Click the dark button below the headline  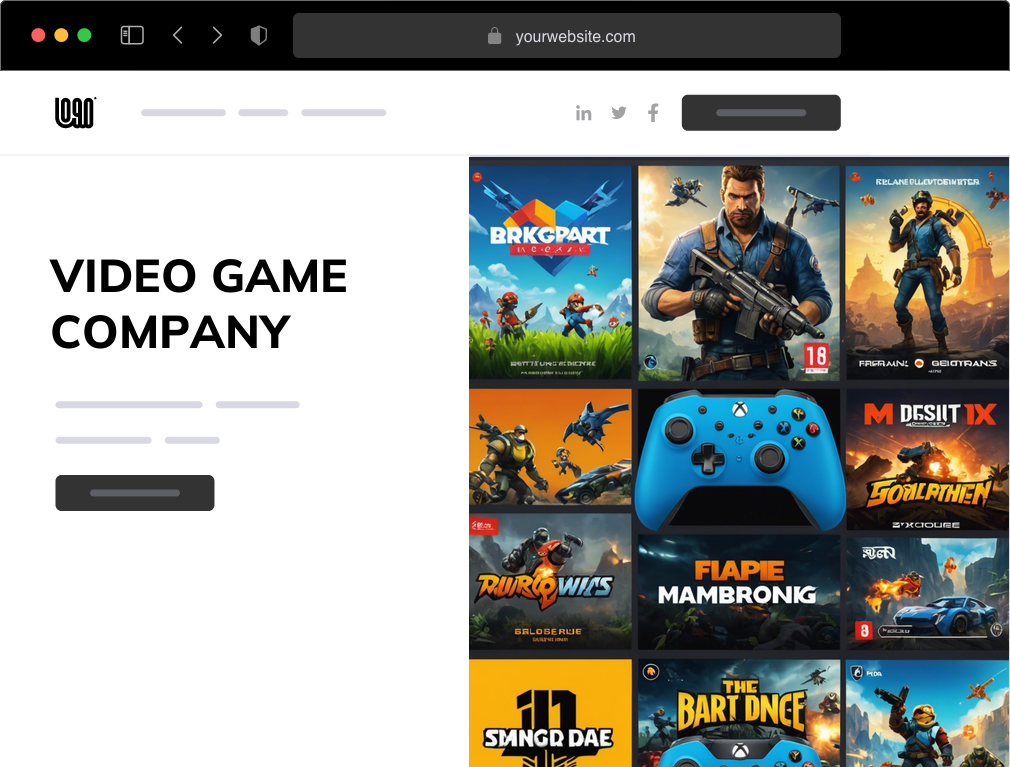[135, 493]
